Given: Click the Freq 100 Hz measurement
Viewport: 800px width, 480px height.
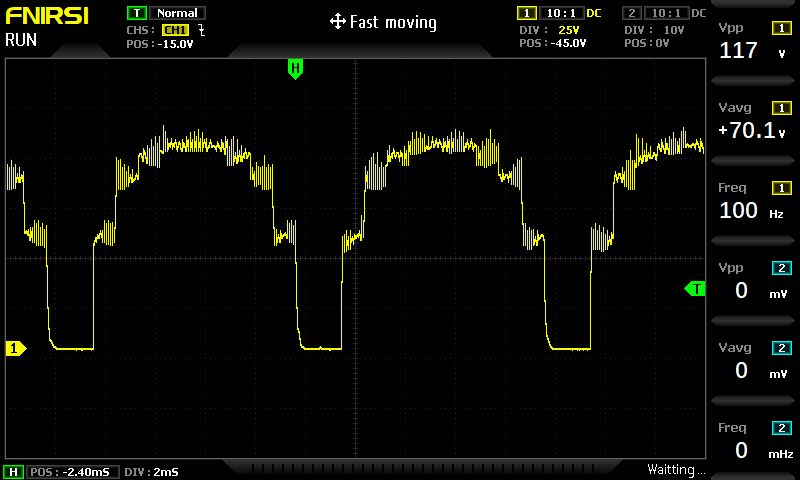Looking at the screenshot, I should 752,211.
